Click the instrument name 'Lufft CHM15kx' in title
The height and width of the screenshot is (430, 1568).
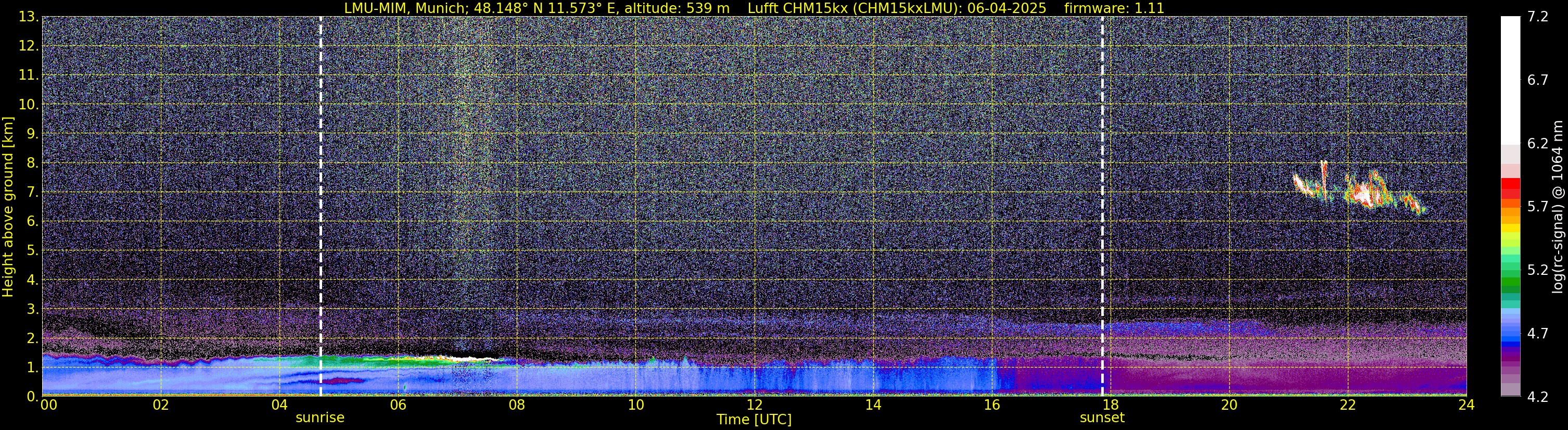pos(799,8)
